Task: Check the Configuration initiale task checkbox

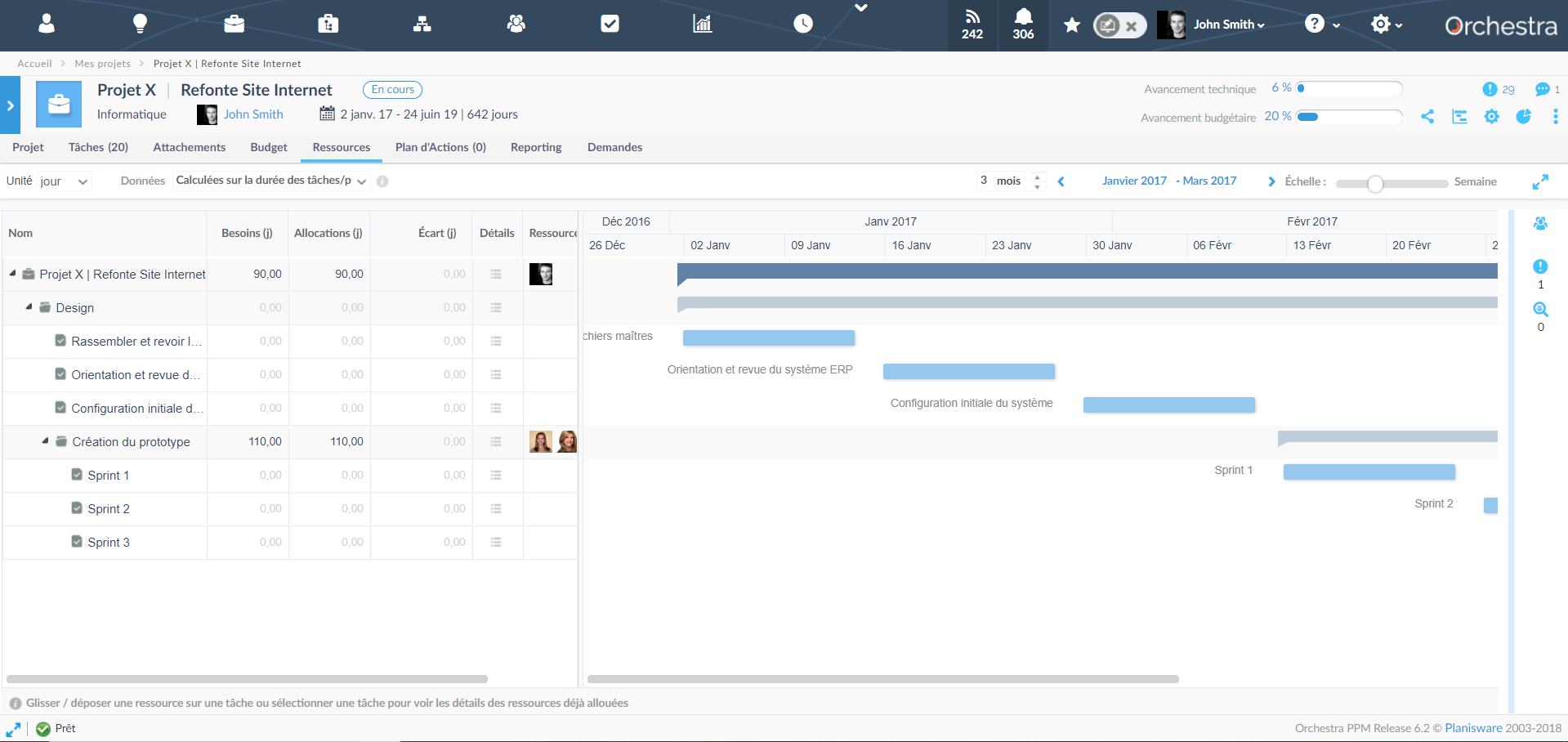Action: click(60, 408)
